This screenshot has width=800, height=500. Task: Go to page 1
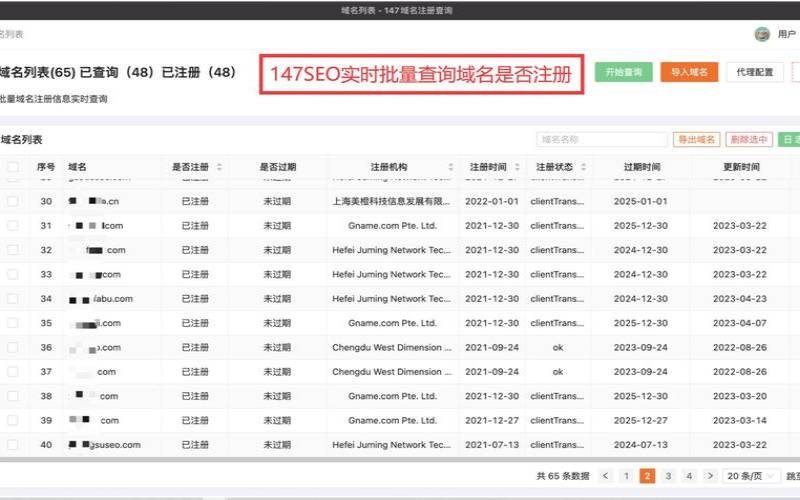(x=626, y=476)
